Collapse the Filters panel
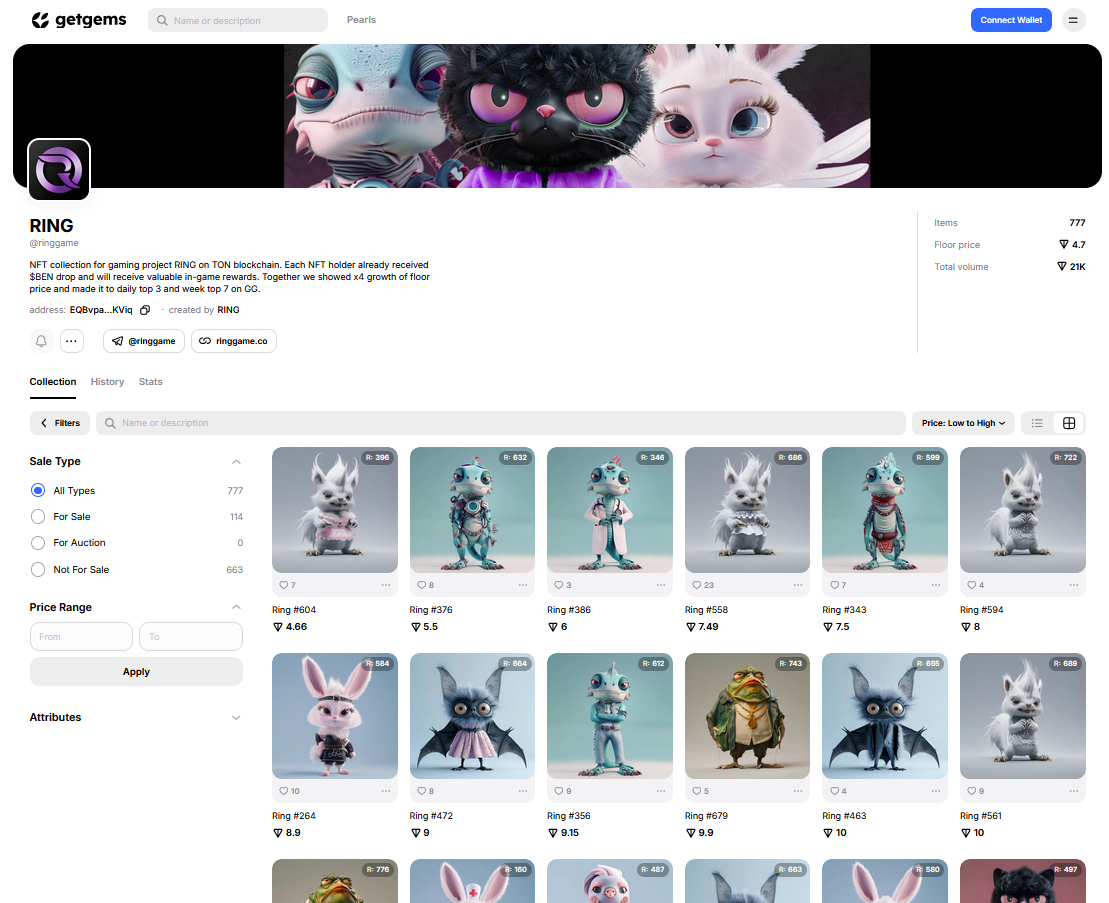1109x903 pixels. click(x=60, y=423)
